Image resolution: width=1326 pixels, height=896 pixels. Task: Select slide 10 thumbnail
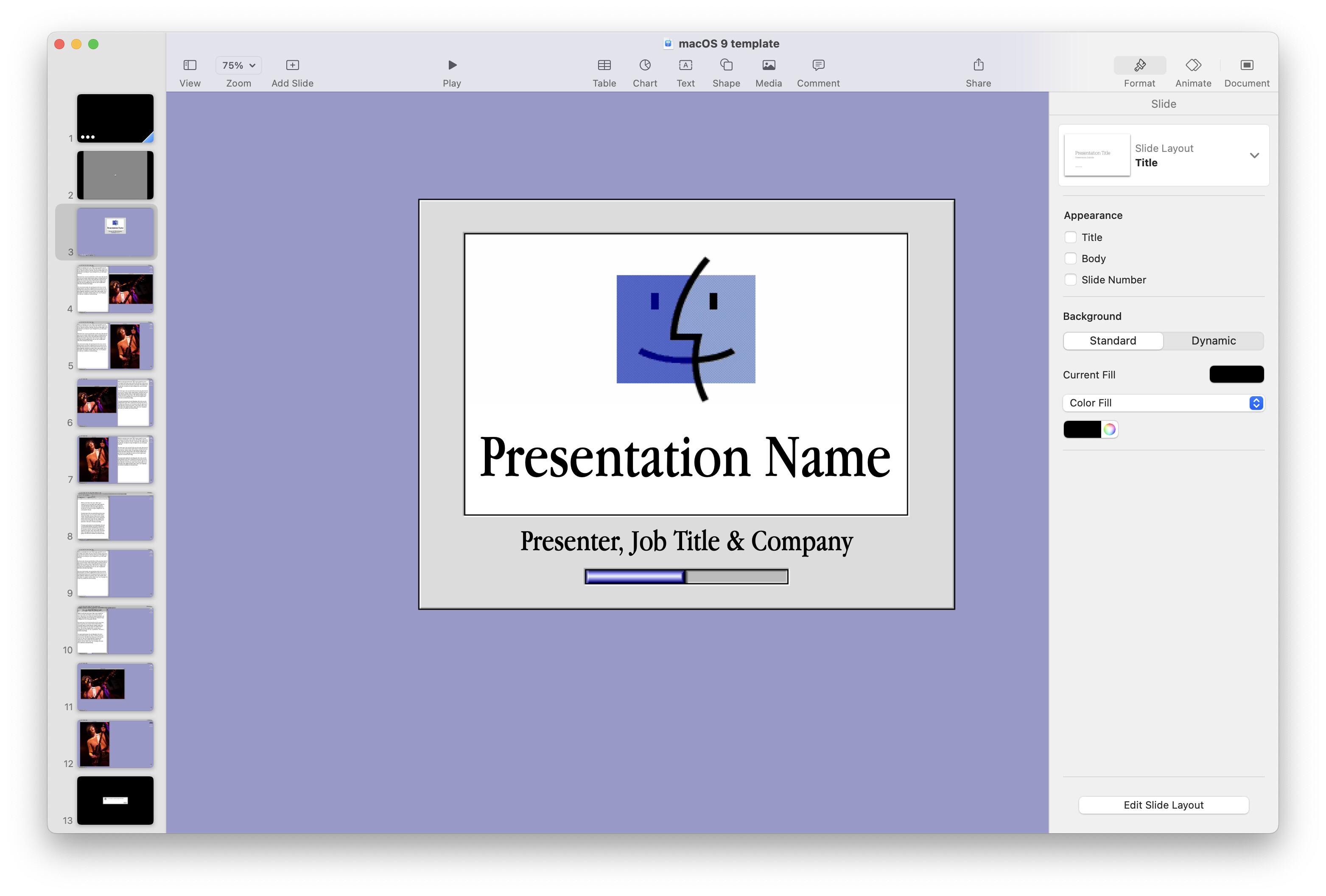click(x=115, y=630)
